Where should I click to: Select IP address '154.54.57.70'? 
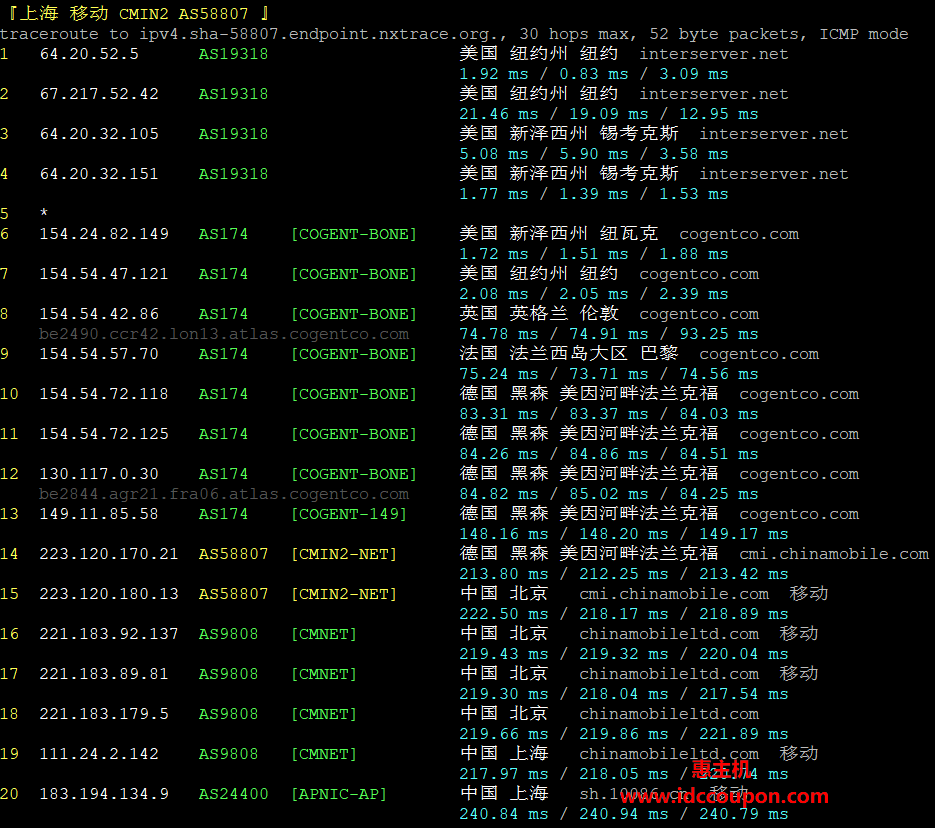(99, 353)
